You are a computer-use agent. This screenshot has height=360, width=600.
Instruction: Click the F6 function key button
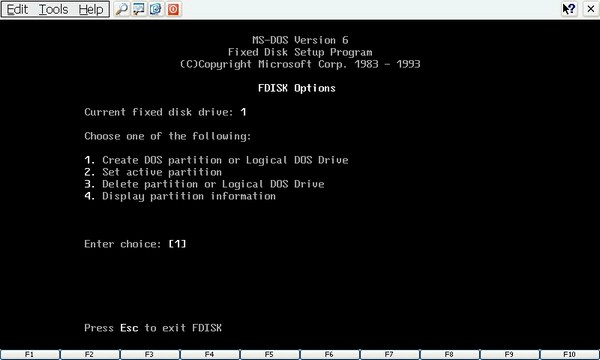tap(330, 355)
